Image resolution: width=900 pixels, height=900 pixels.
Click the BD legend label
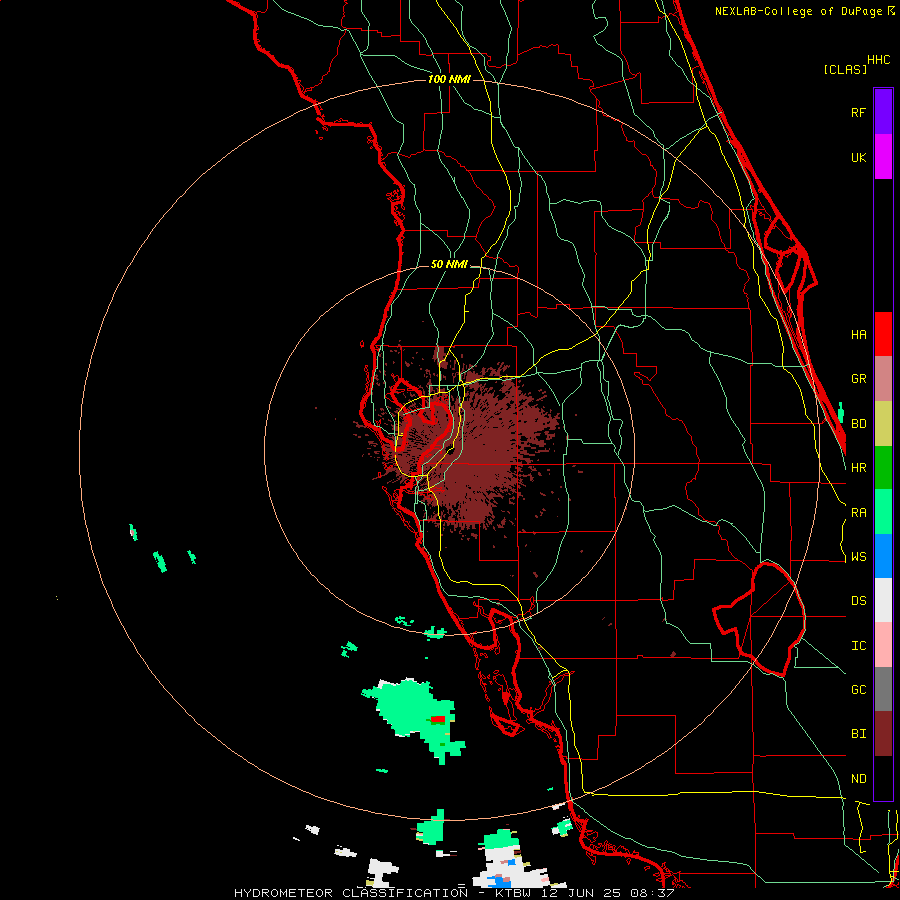[x=858, y=424]
